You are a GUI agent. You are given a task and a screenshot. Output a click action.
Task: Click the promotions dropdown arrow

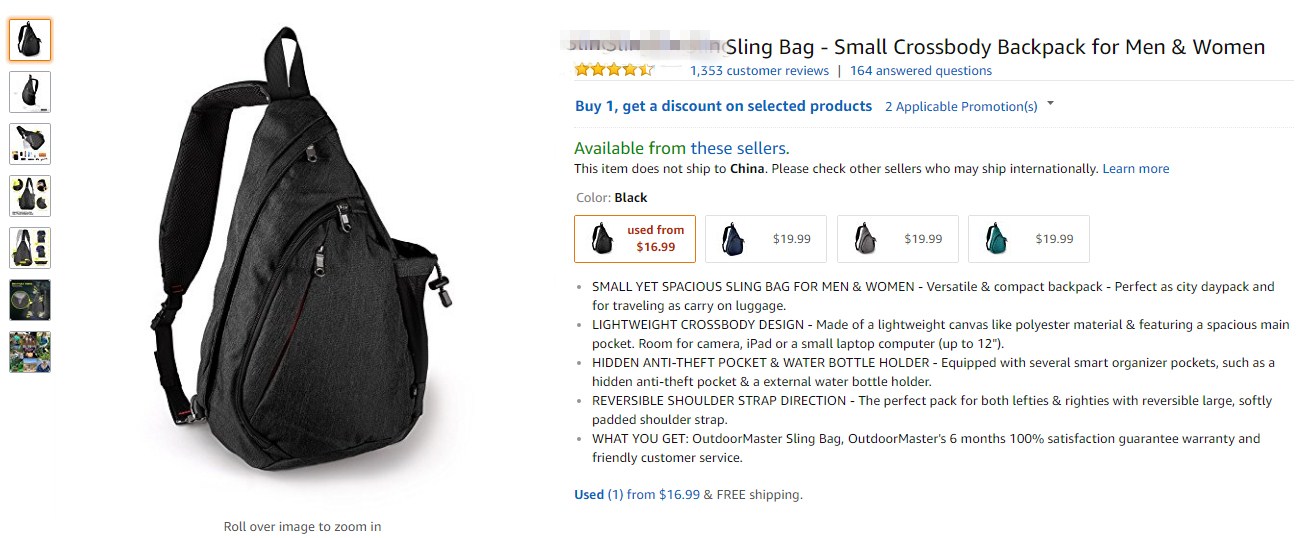(x=1050, y=105)
